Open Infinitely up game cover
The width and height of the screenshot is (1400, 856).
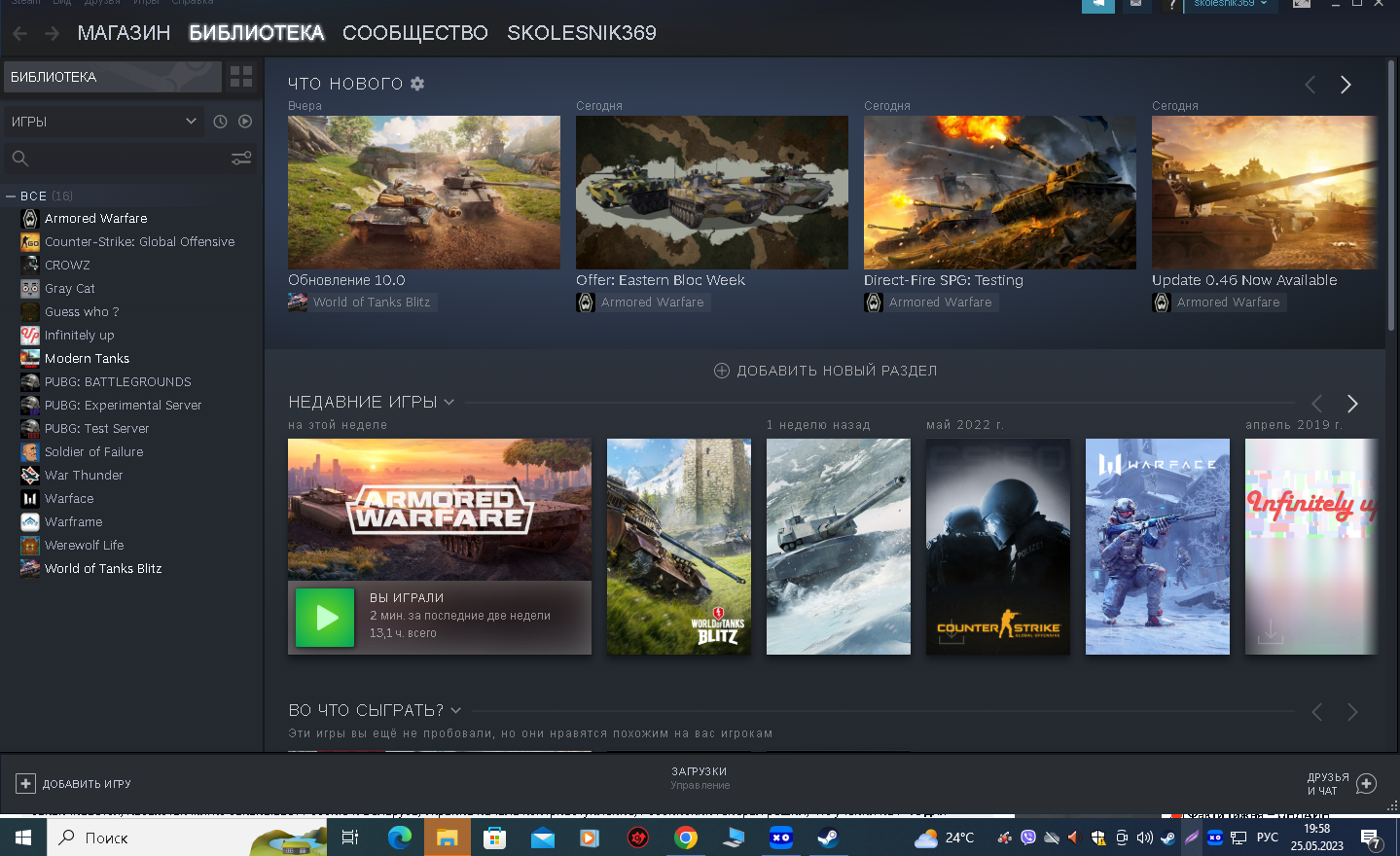point(1311,547)
